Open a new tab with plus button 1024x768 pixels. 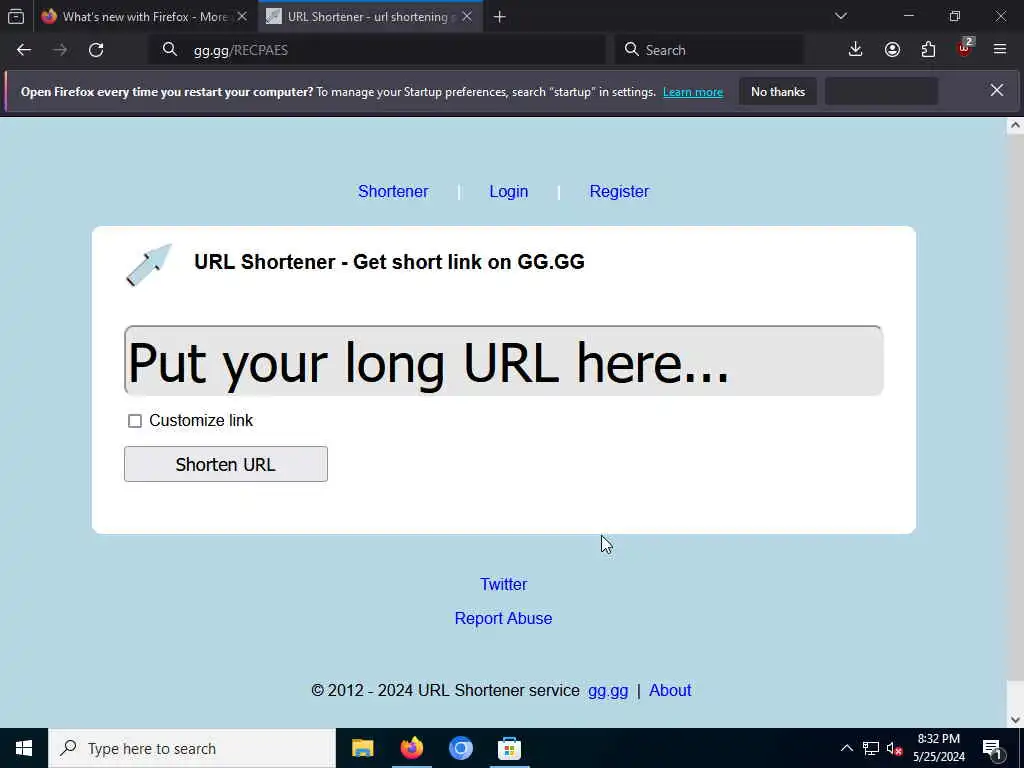500,17
